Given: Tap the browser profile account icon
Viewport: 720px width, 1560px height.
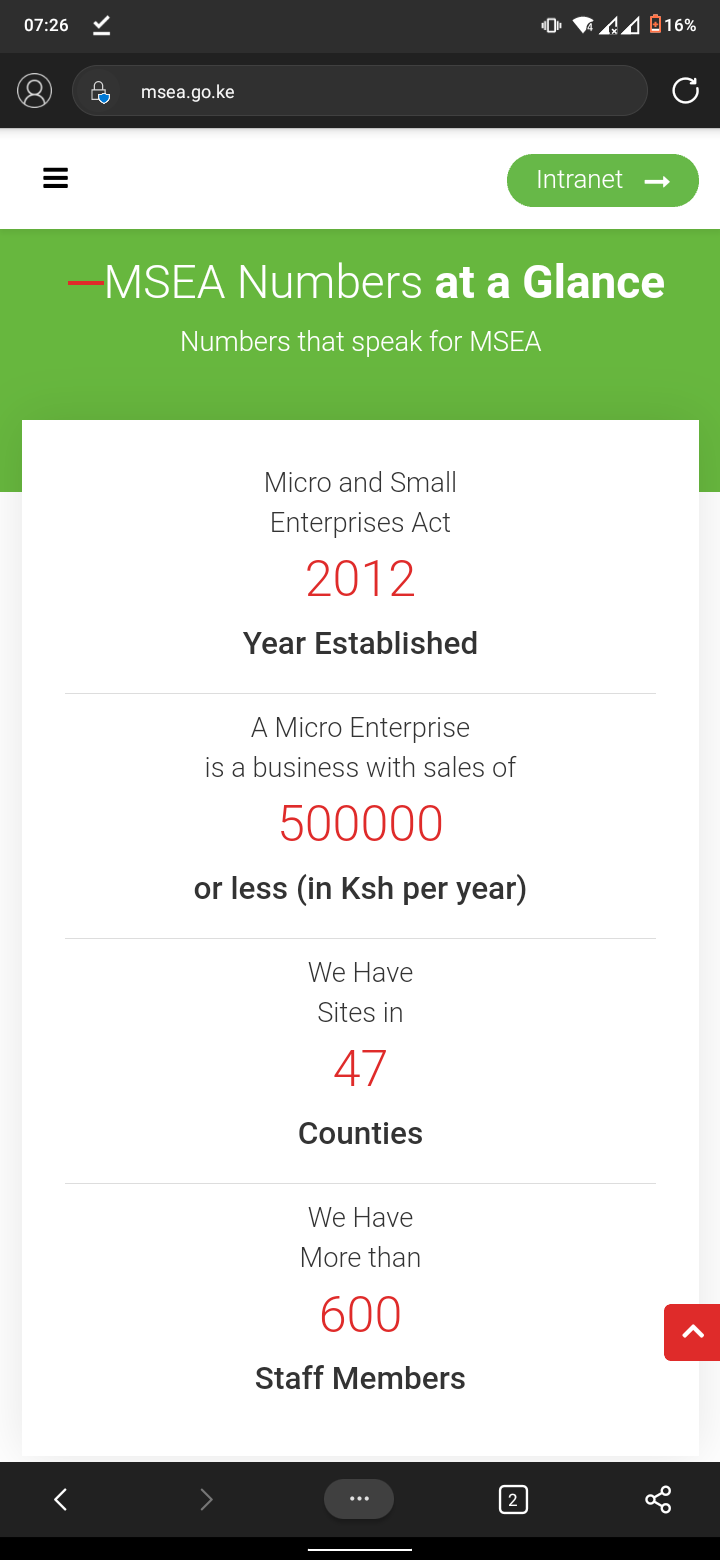Looking at the screenshot, I should click(34, 91).
